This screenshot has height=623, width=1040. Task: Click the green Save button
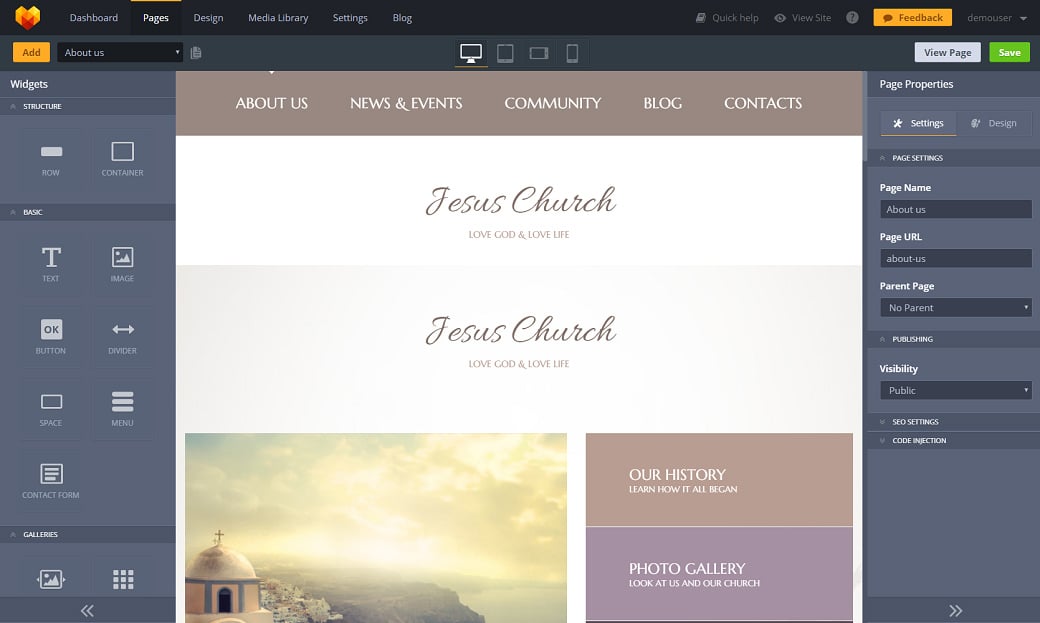click(1009, 53)
